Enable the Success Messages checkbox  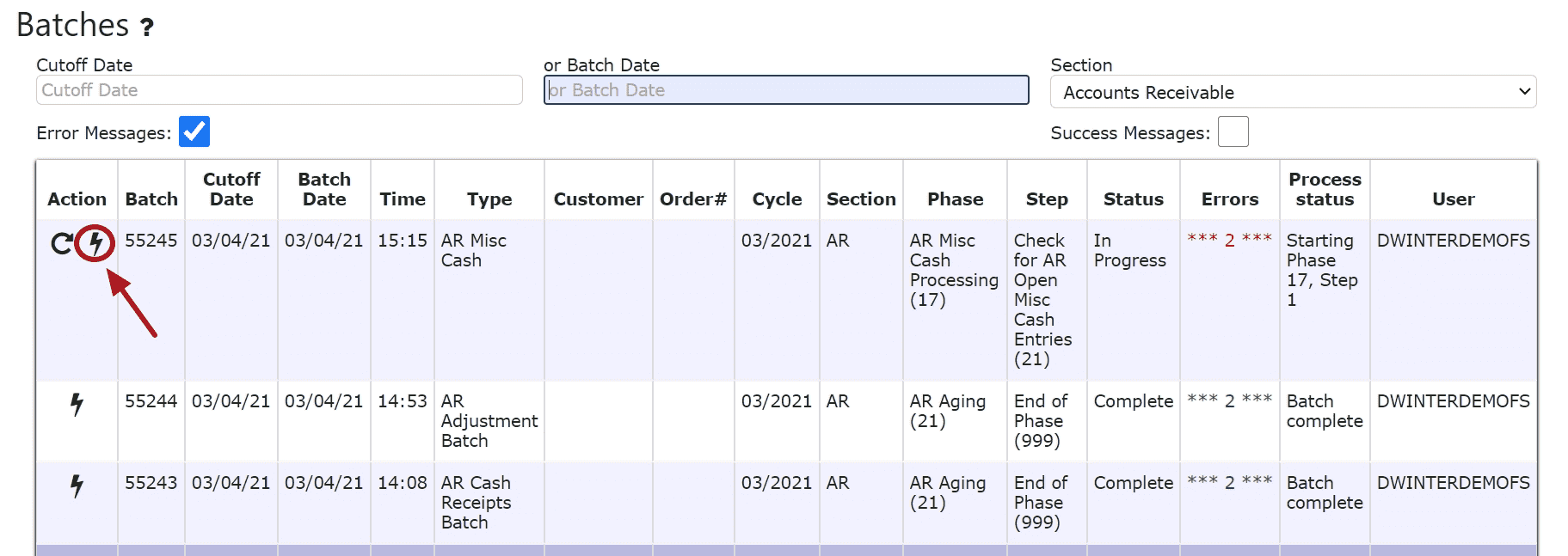(1233, 132)
